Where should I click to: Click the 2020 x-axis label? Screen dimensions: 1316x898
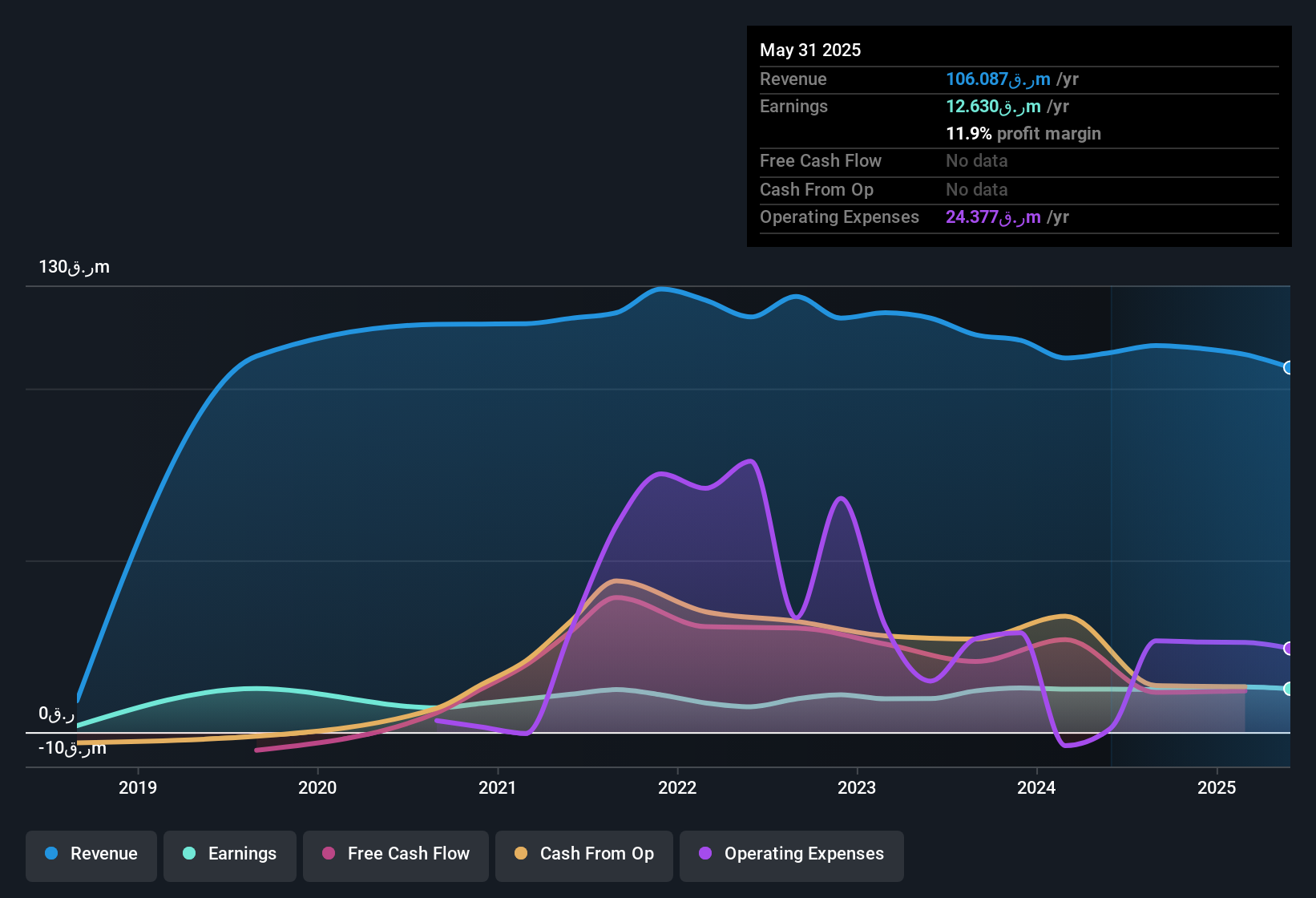[x=317, y=787]
